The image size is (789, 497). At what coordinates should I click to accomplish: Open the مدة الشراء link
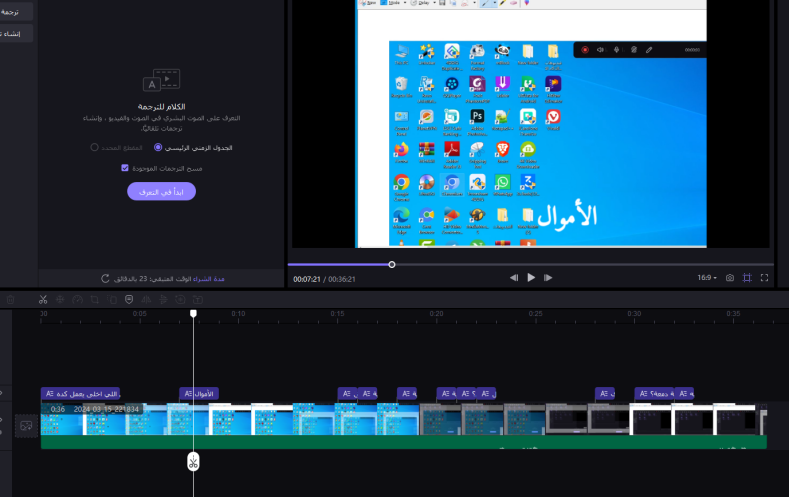[x=209, y=279]
